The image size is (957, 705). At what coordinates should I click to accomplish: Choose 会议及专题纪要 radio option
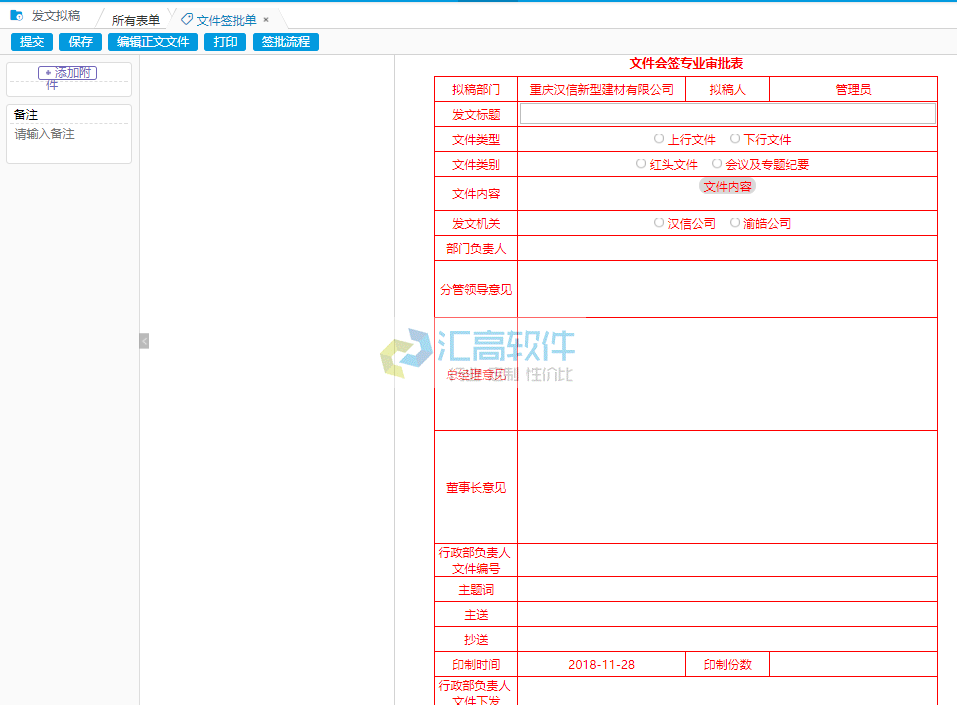pos(717,164)
